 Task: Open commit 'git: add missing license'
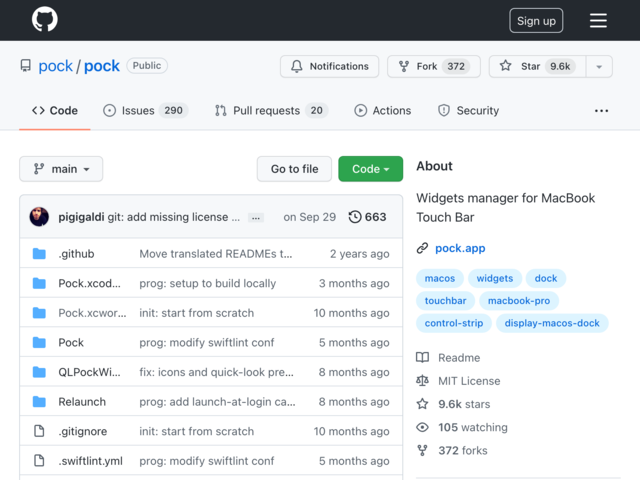[173, 217]
